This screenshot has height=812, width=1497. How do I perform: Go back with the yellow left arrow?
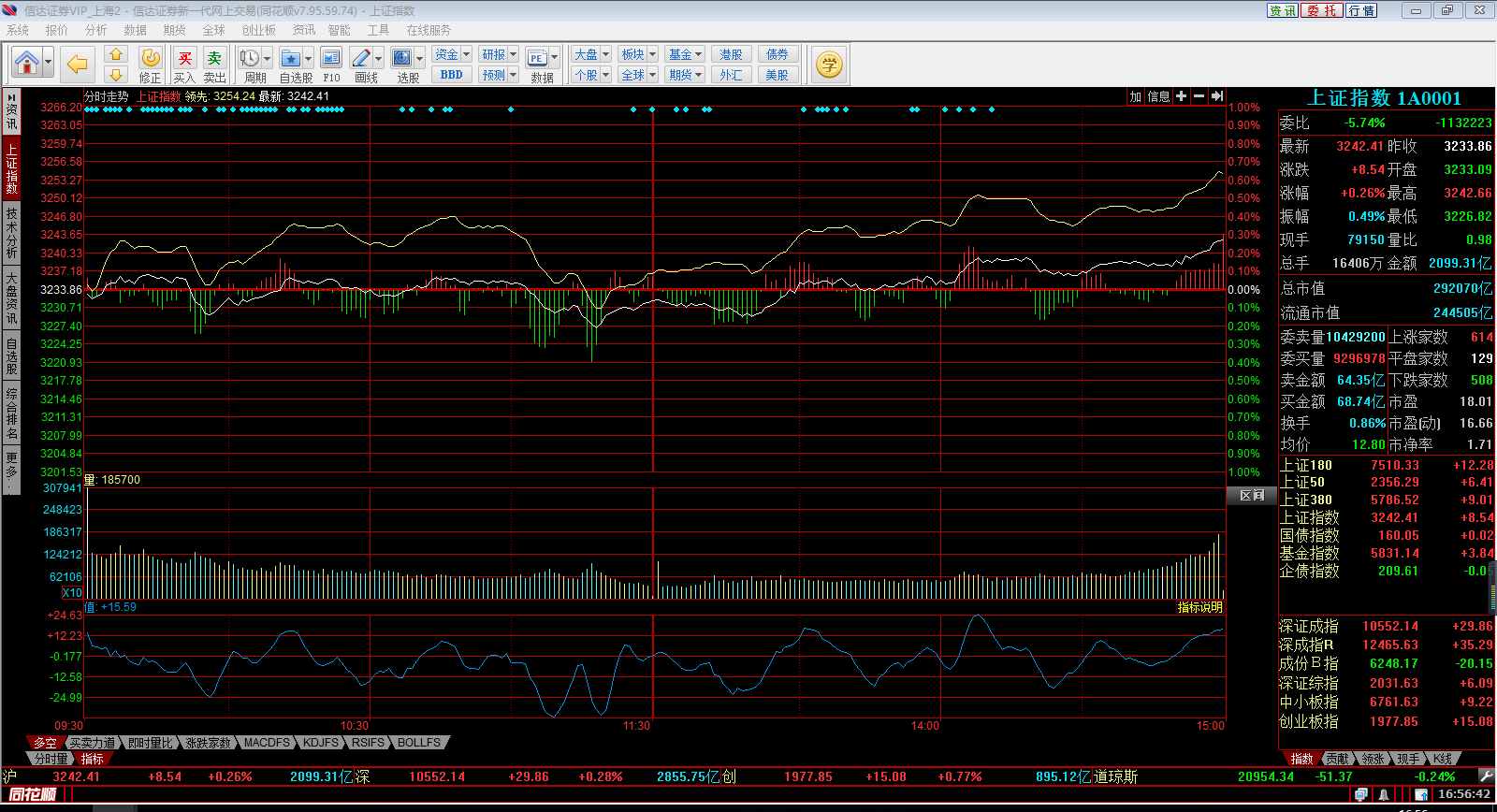point(78,65)
